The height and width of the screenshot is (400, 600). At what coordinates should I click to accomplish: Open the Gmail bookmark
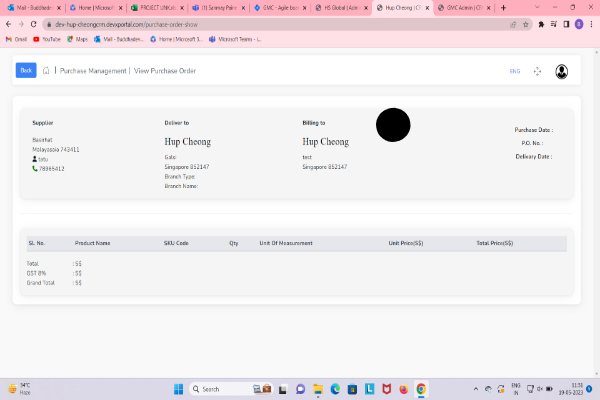(x=15, y=39)
